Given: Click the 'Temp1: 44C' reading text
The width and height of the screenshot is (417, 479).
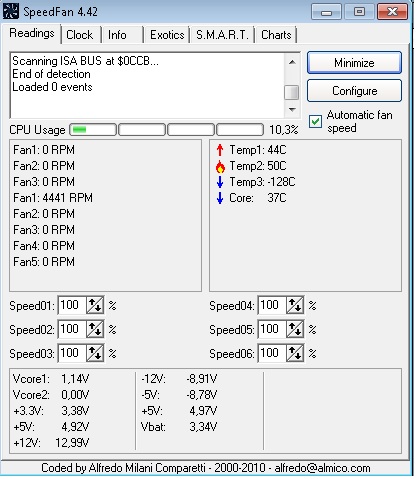Looking at the screenshot, I should click(x=258, y=150).
